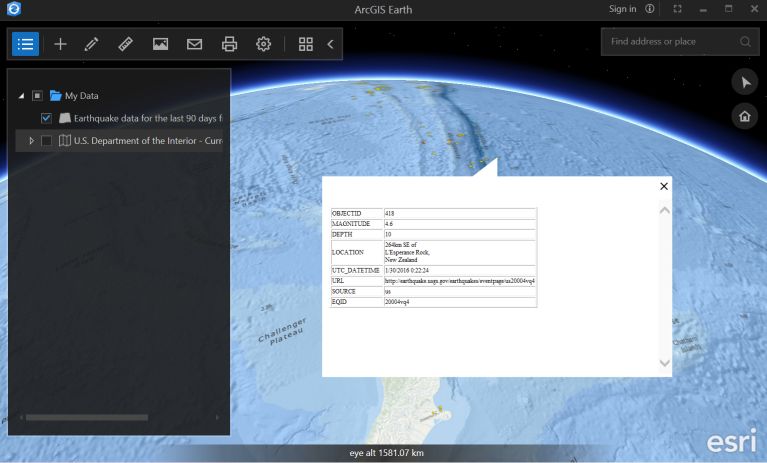Open the info icon beside Sign in
767x463 pixels.
[x=650, y=9]
